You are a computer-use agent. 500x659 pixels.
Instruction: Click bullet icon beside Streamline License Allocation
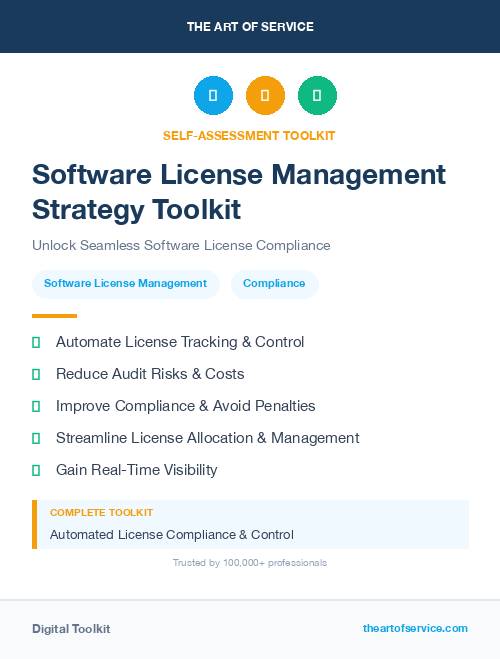point(36,438)
